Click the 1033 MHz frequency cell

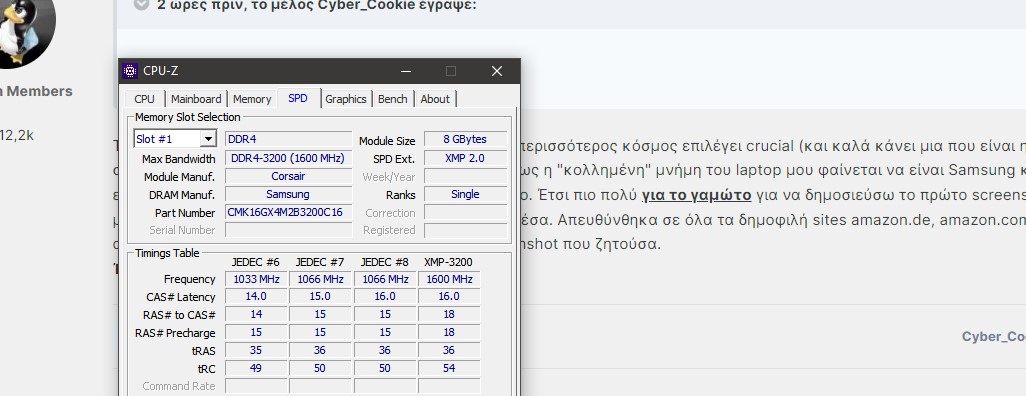point(256,279)
